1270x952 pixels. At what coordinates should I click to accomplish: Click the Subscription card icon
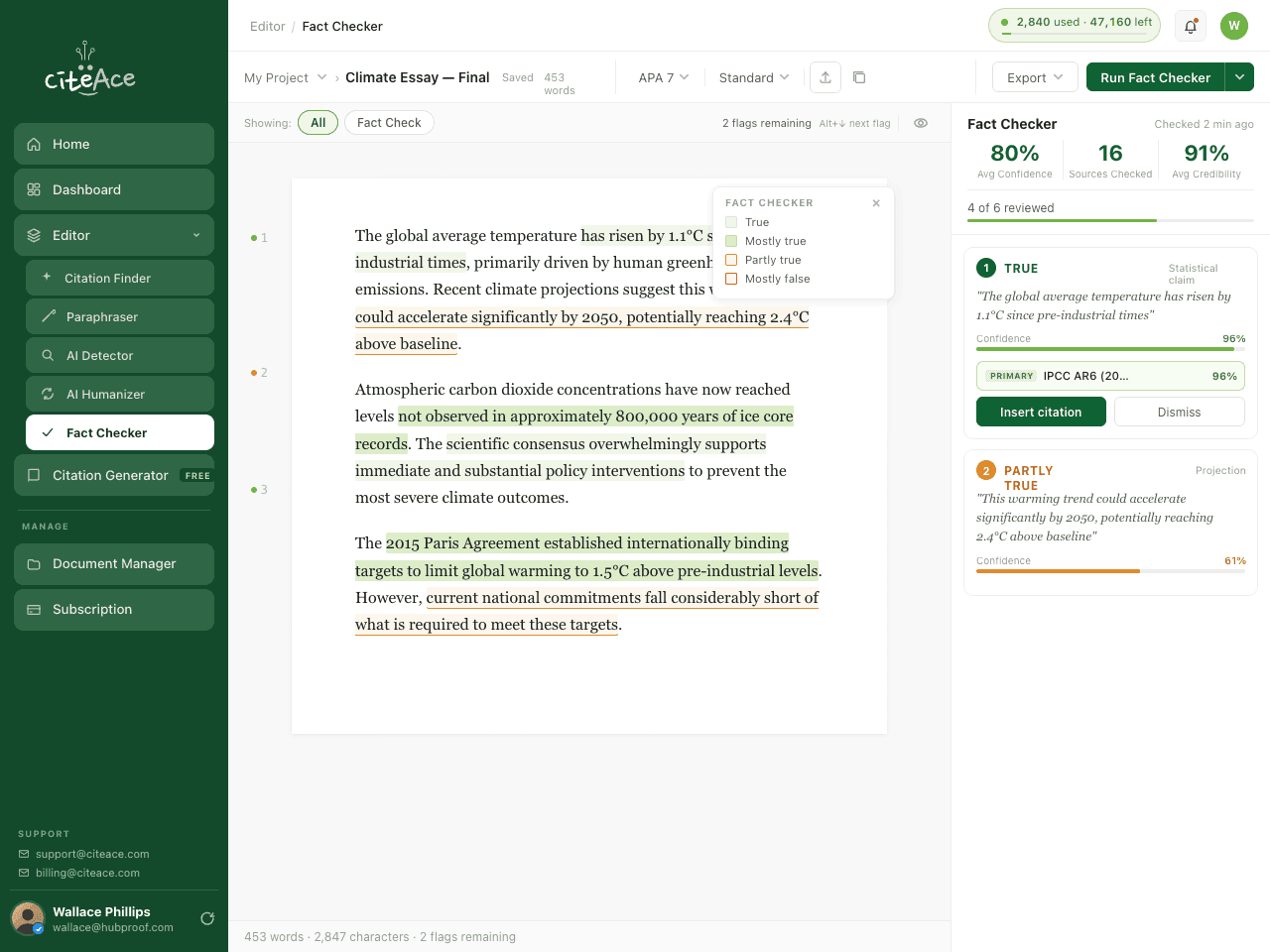click(x=34, y=609)
